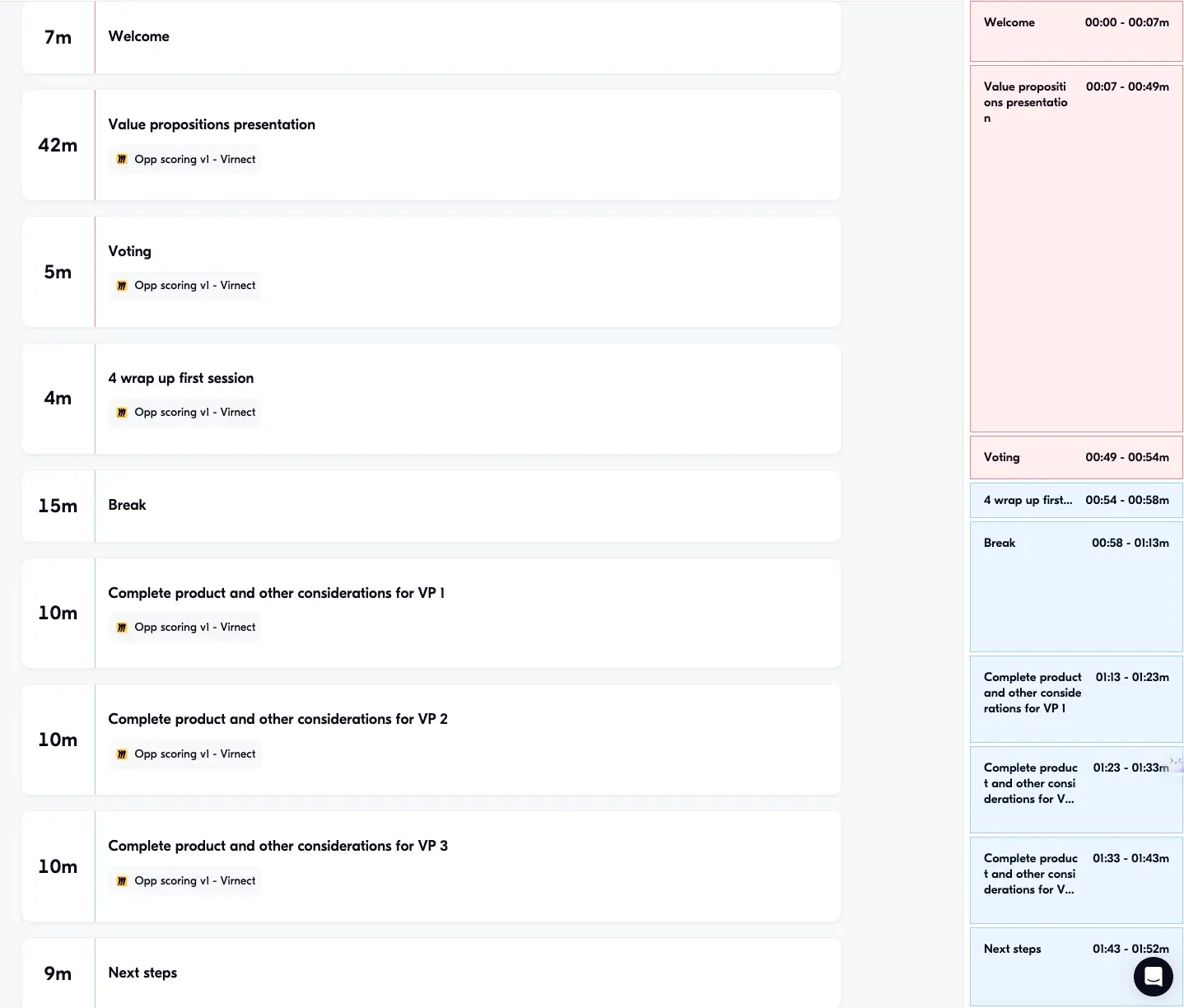
Task: Select the Next steps agenda card title
Action: (x=142, y=973)
